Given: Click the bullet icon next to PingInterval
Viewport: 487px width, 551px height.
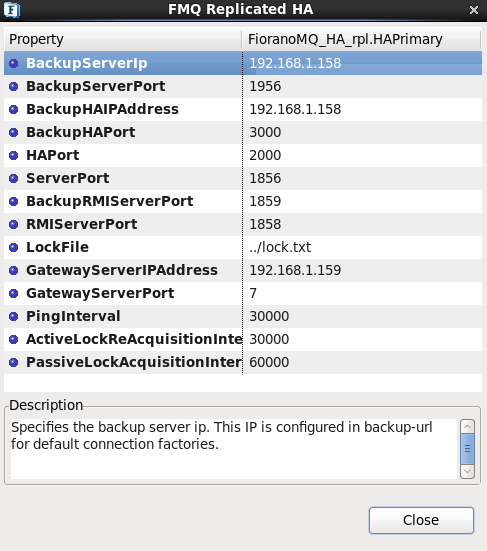Looking at the screenshot, I should (x=14, y=316).
